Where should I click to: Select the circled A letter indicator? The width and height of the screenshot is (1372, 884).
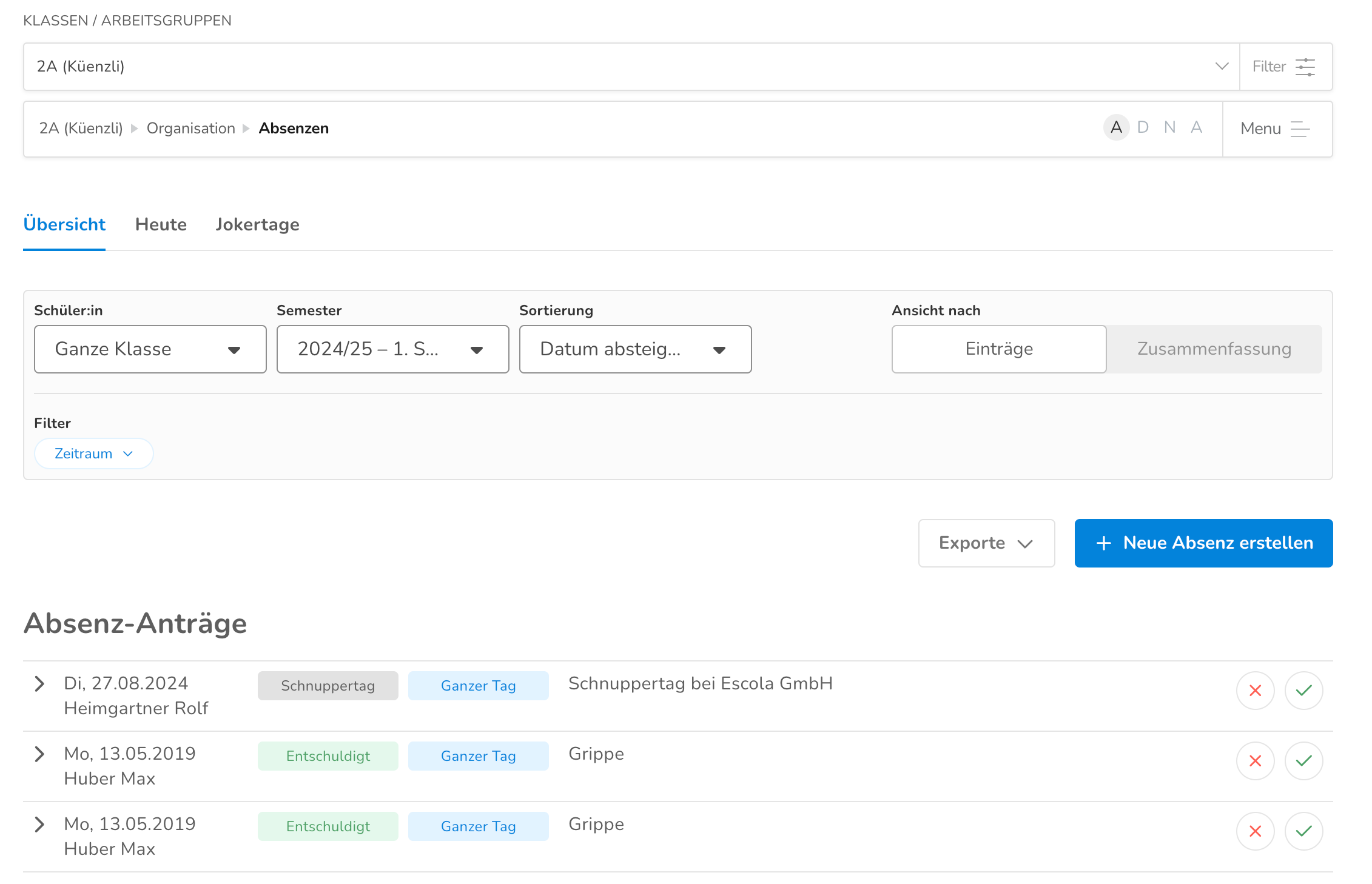pyautogui.click(x=1116, y=127)
